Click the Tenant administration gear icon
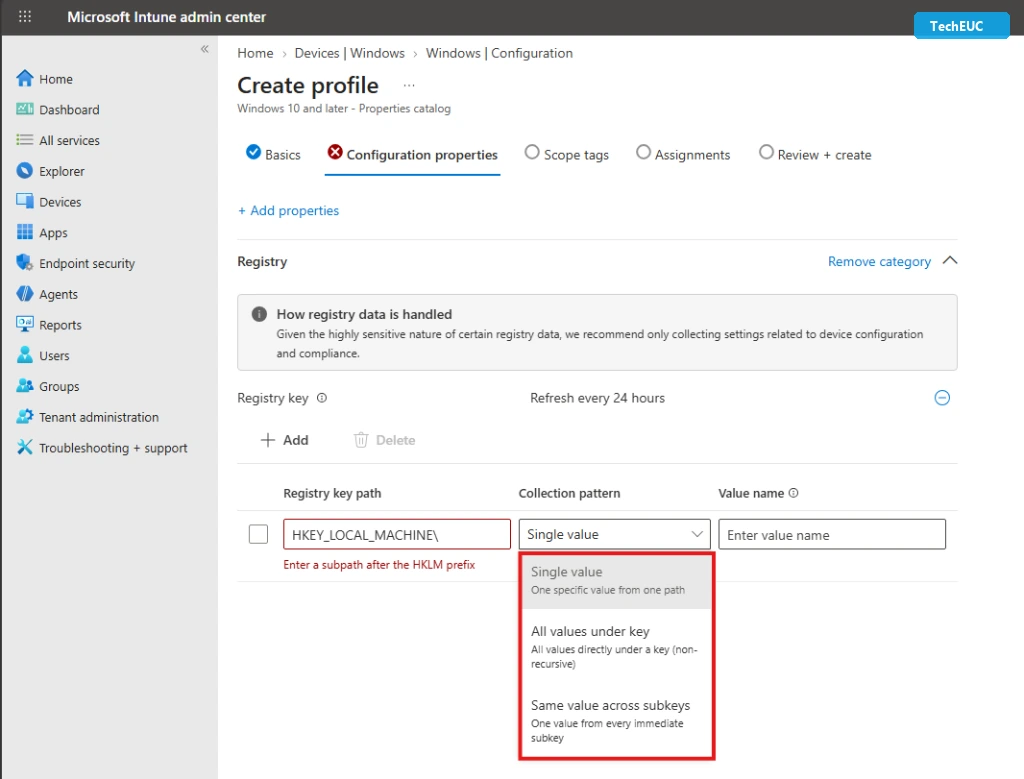 (25, 417)
